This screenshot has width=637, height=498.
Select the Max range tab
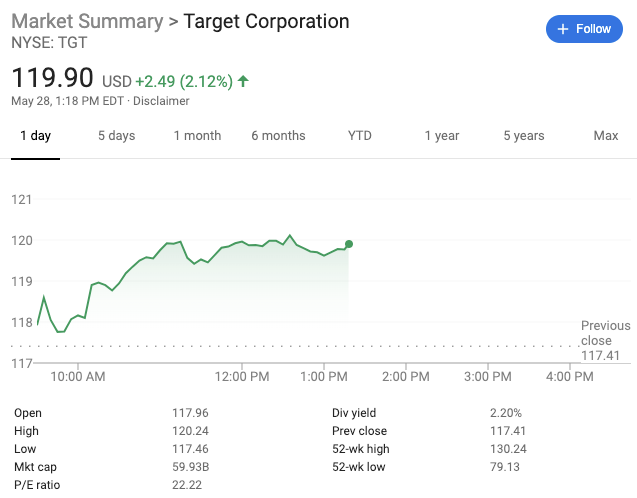pos(605,136)
